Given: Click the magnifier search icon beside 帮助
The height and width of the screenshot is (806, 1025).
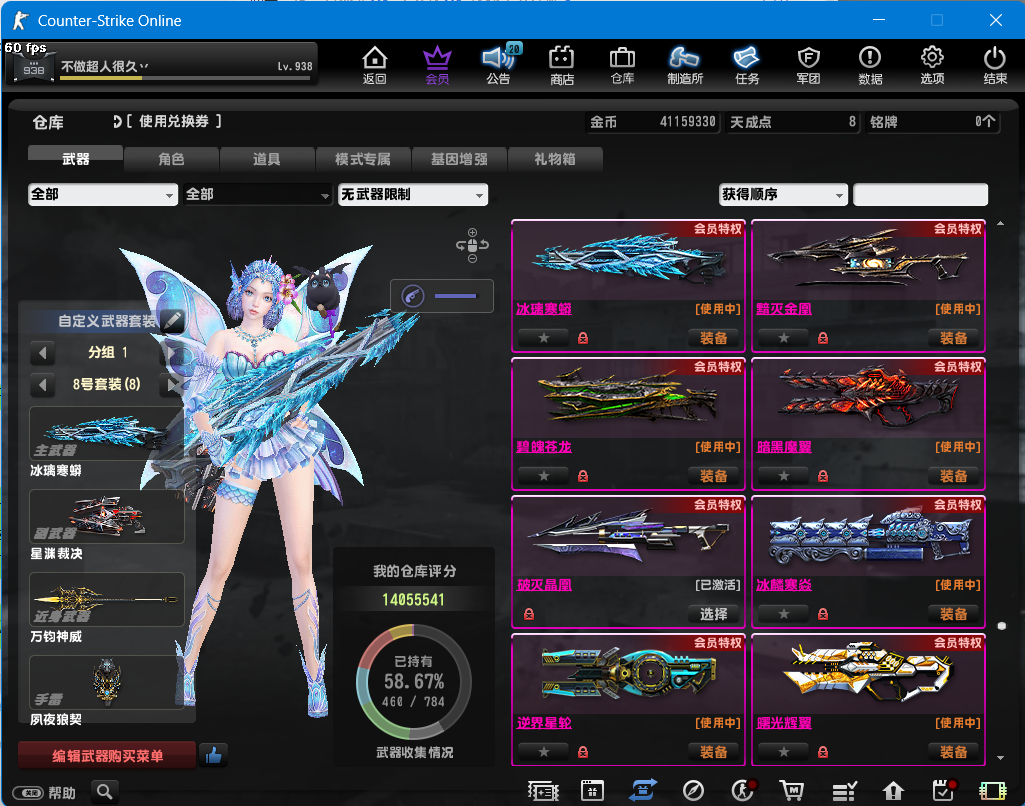Looking at the screenshot, I should pos(105,792).
